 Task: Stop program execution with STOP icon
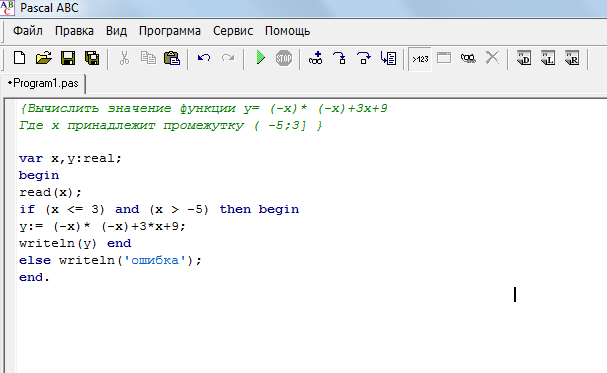284,58
